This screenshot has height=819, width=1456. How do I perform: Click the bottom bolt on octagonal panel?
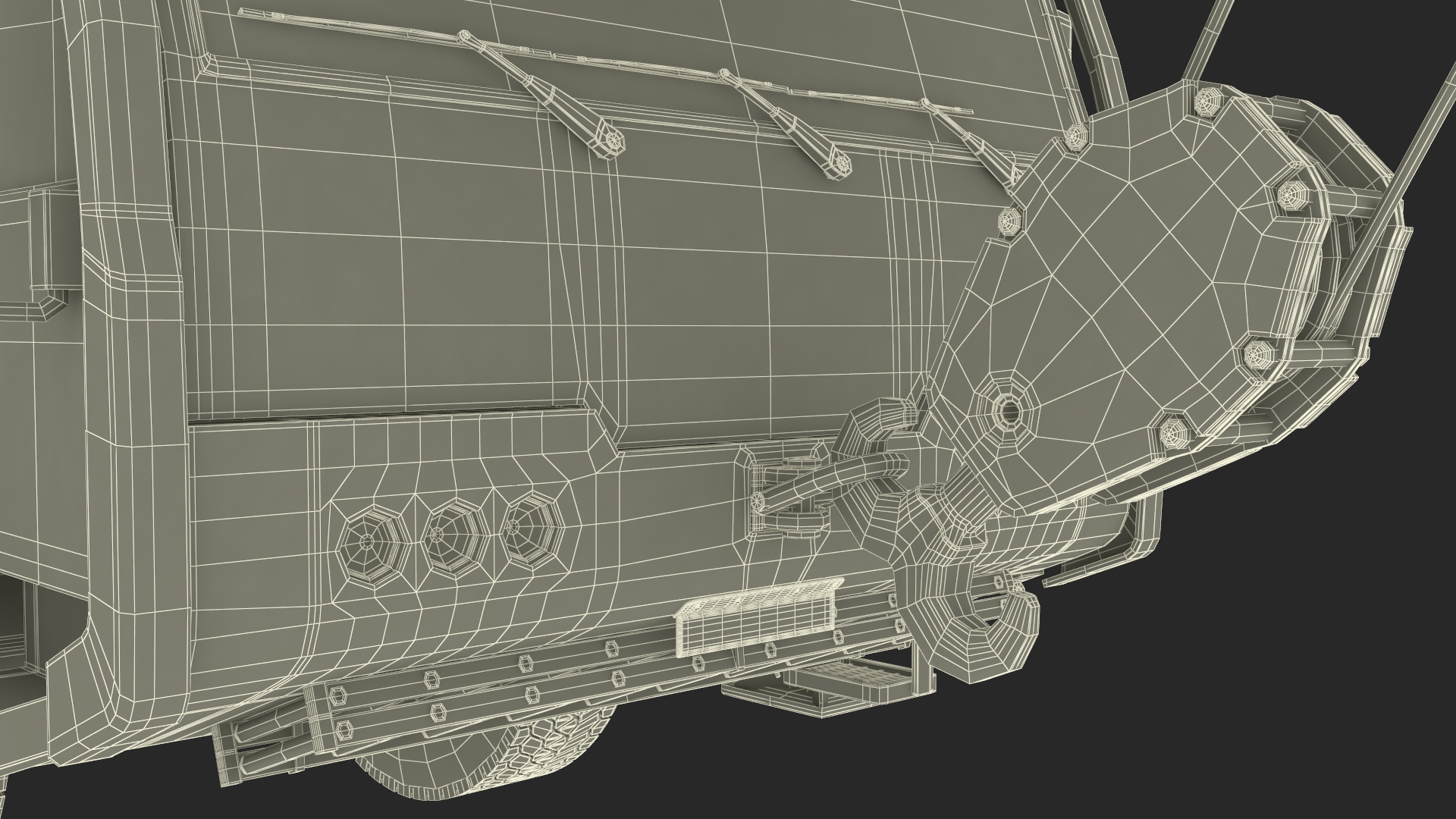coord(1174,433)
